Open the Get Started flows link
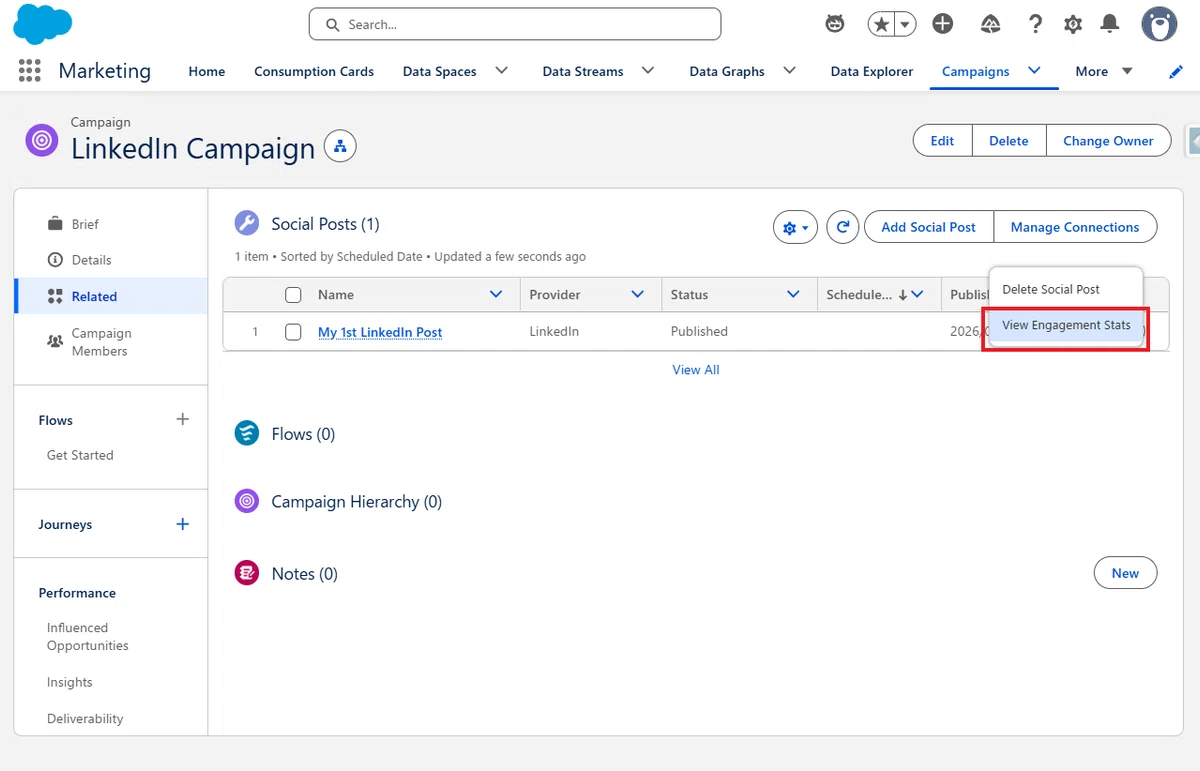Image resolution: width=1200 pixels, height=771 pixels. click(x=80, y=455)
